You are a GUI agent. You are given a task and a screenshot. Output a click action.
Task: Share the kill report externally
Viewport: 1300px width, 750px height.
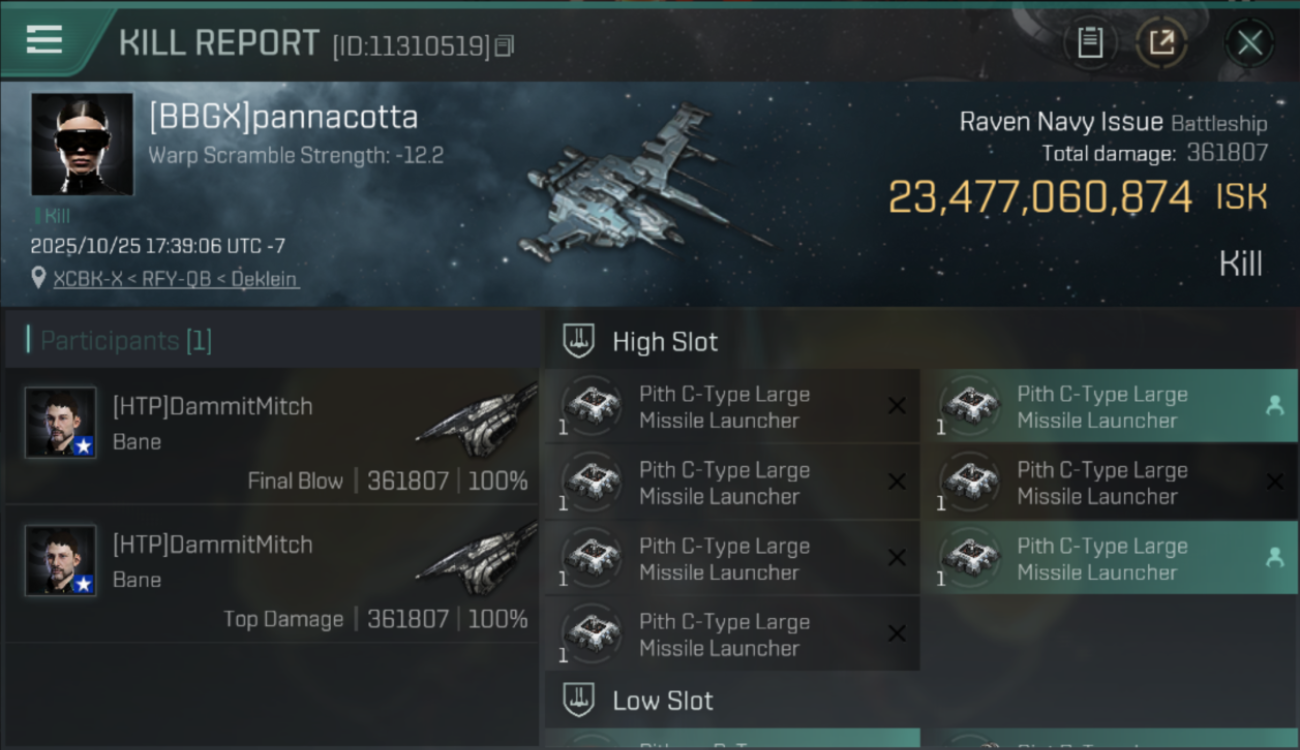coord(1162,43)
